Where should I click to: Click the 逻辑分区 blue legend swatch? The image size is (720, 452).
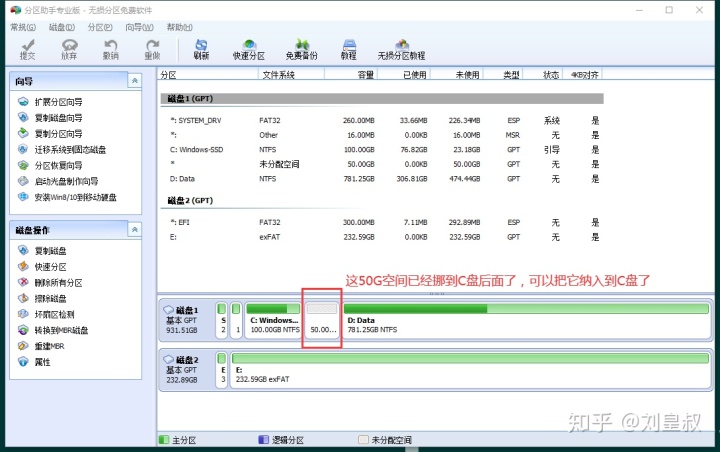coord(264,440)
